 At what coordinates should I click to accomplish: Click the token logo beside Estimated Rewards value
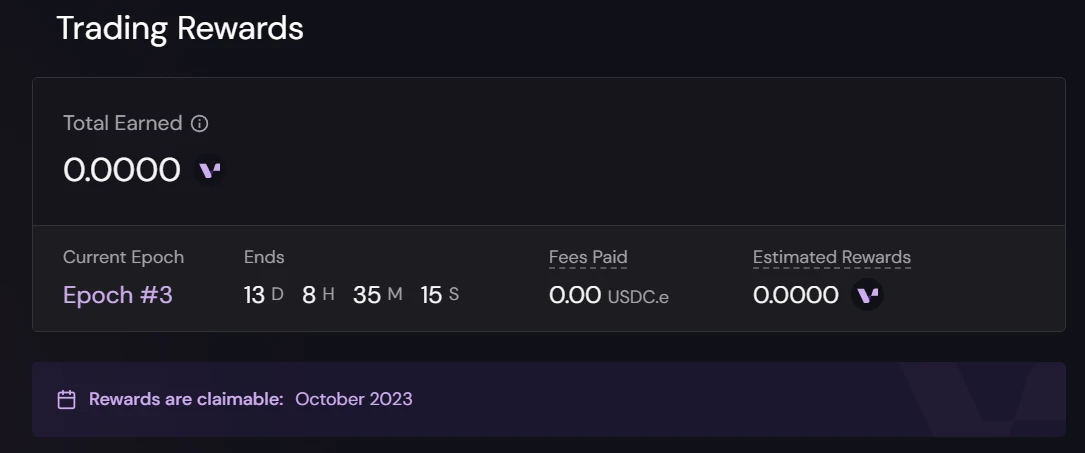point(867,295)
